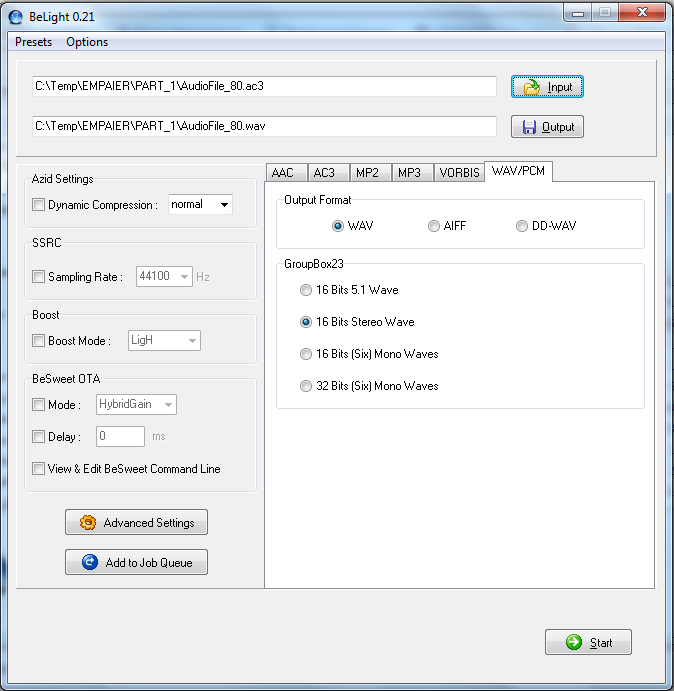Screen dimensions: 674x691
Task: Switch to the MP3 tab
Action: pyautogui.click(x=410, y=172)
